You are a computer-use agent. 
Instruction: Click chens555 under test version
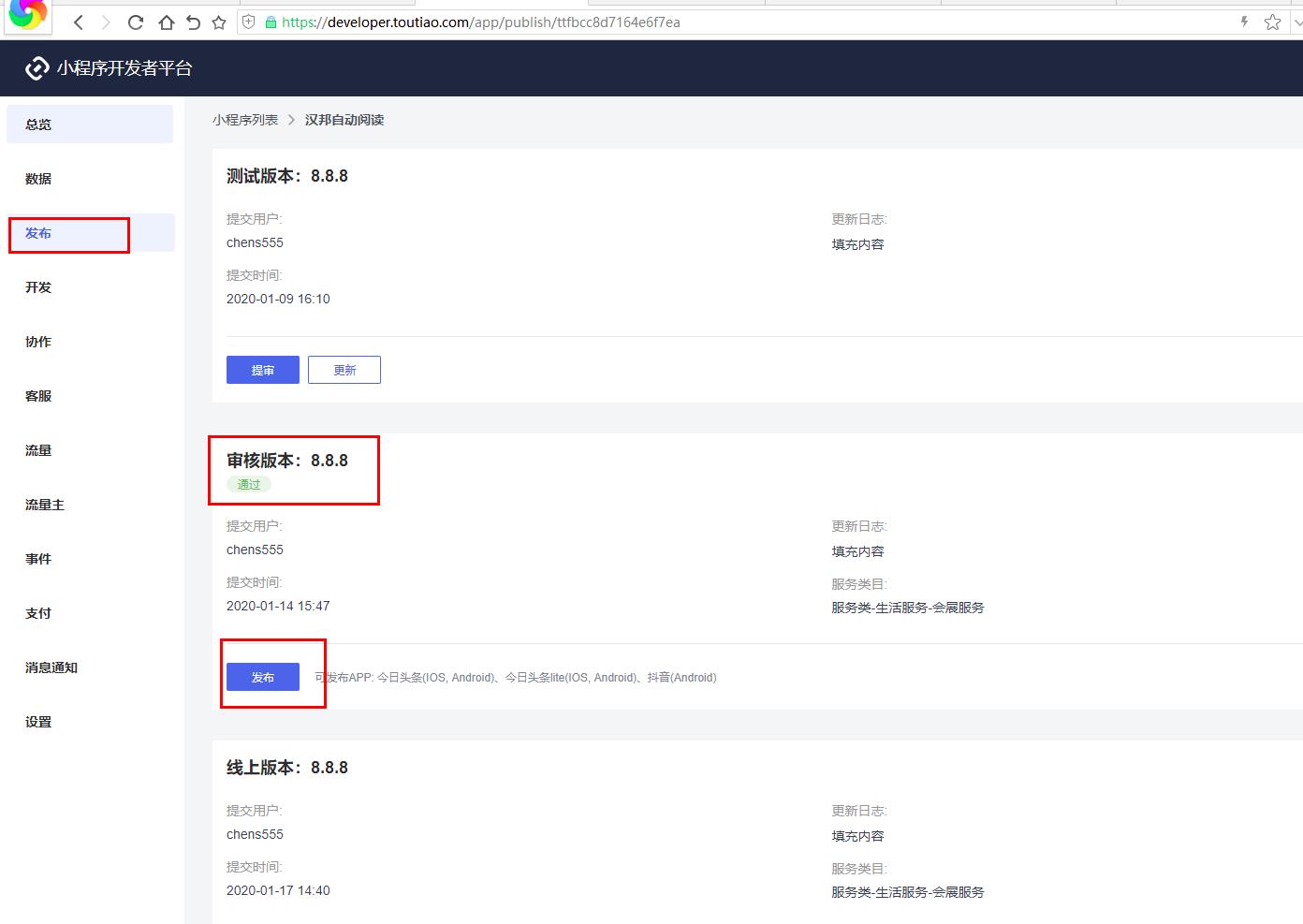click(255, 242)
